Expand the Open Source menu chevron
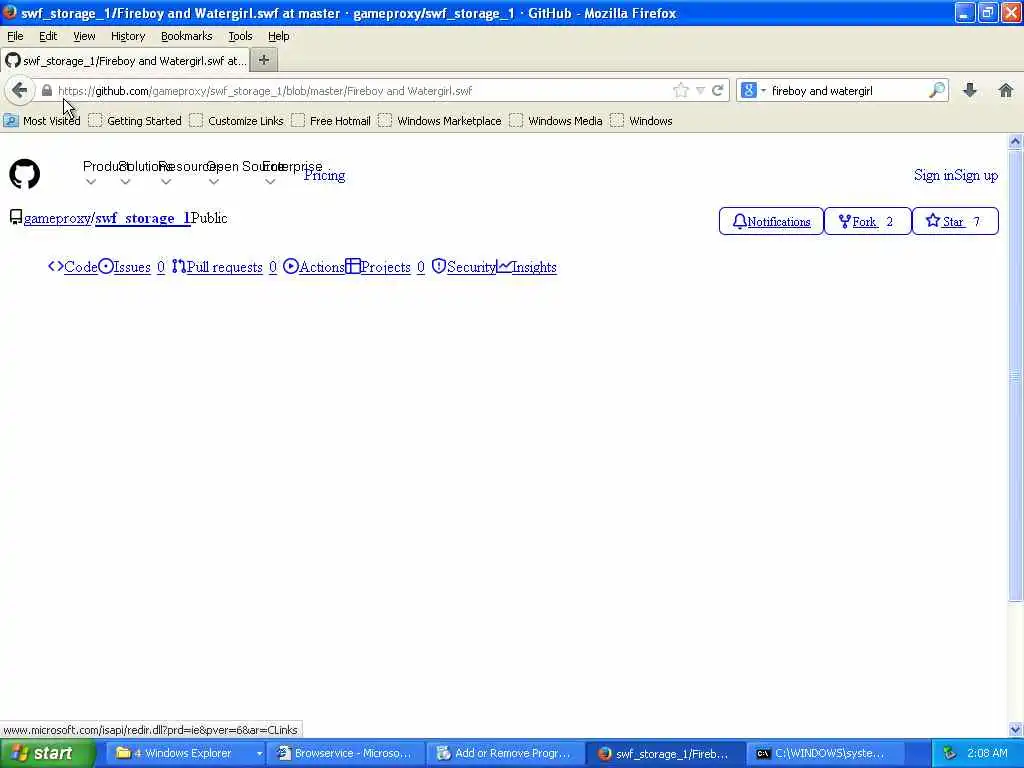The width and height of the screenshot is (1024, 768). pyautogui.click(x=214, y=182)
